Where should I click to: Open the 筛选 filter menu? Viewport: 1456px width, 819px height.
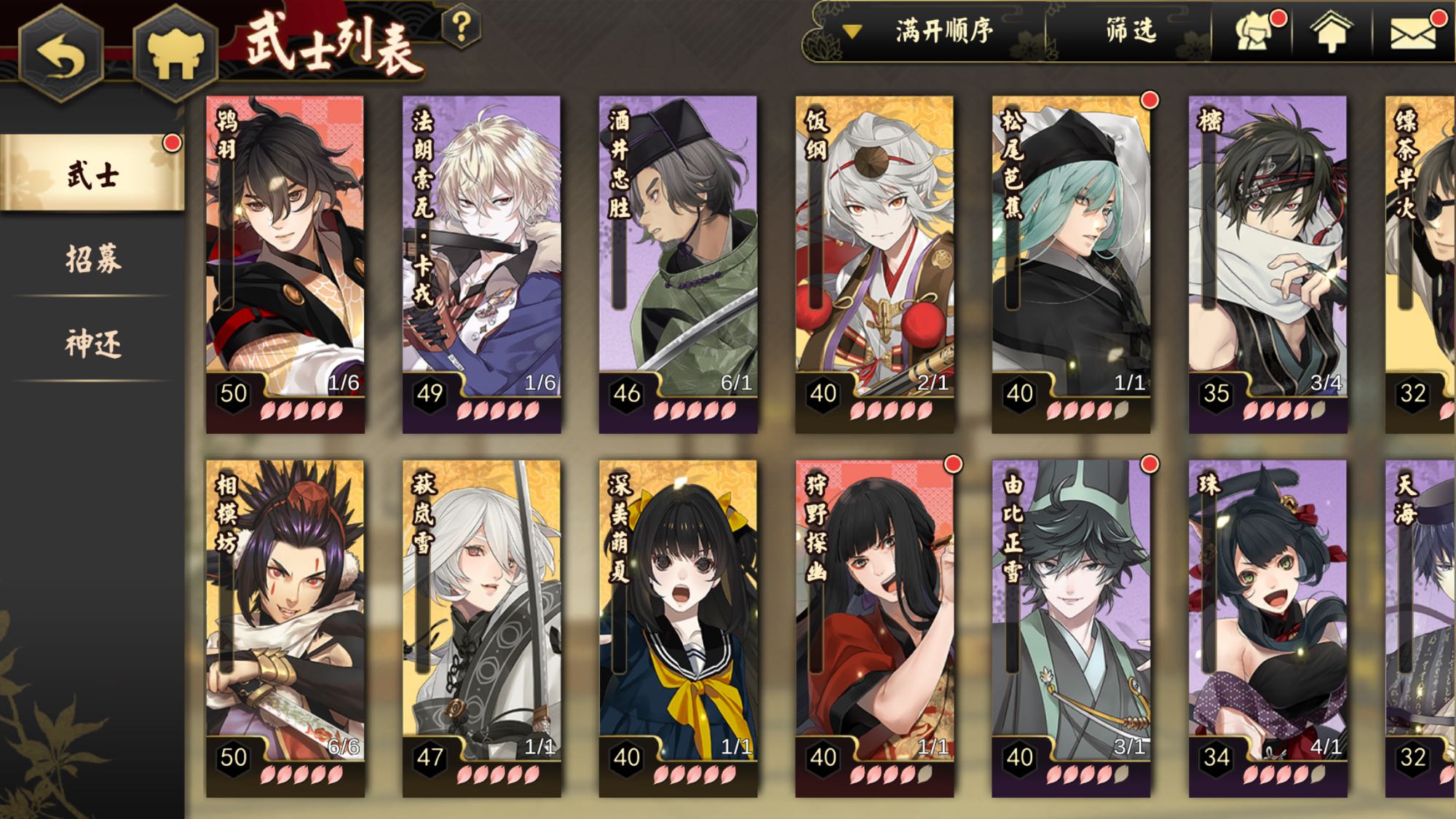point(1130,31)
